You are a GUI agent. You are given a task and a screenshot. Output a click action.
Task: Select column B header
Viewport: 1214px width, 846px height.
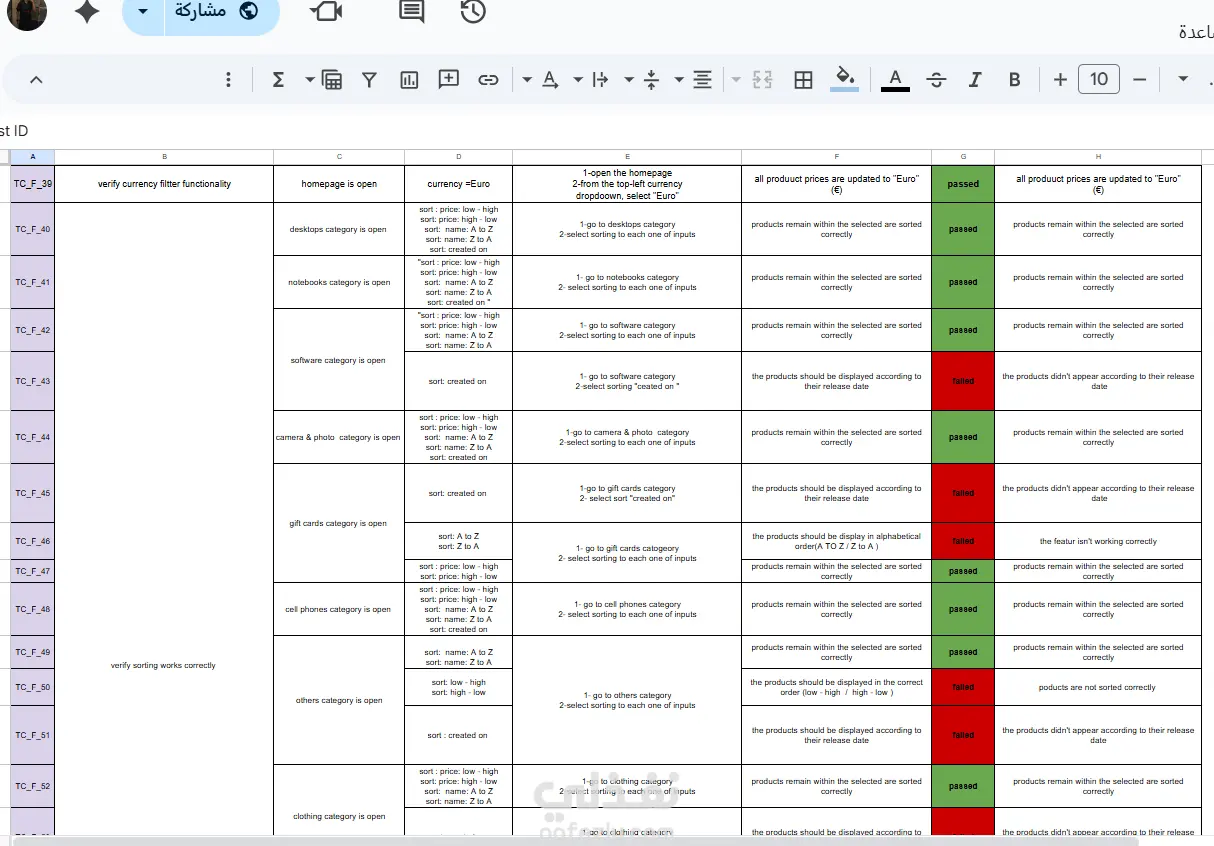[x=164, y=157]
